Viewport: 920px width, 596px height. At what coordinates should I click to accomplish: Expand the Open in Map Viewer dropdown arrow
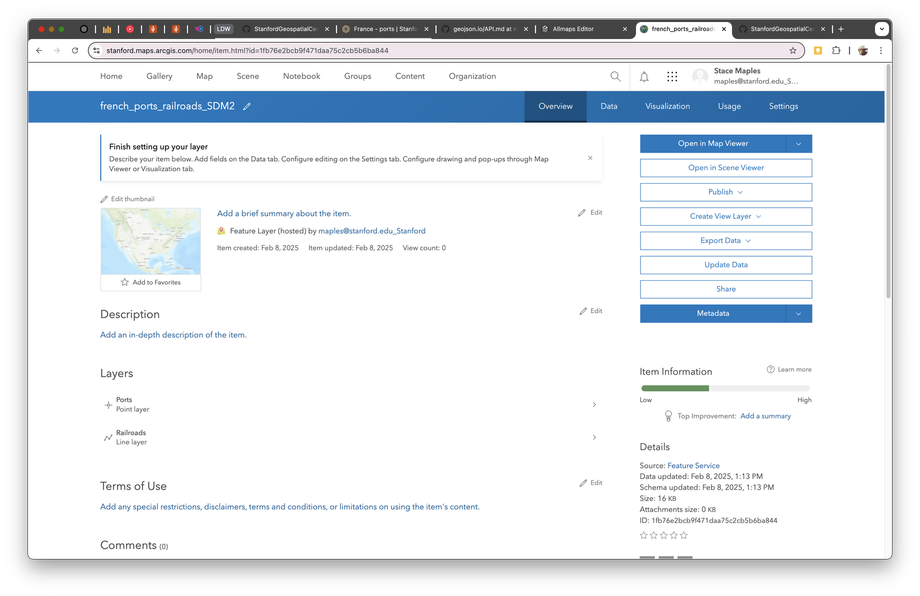[x=799, y=144]
